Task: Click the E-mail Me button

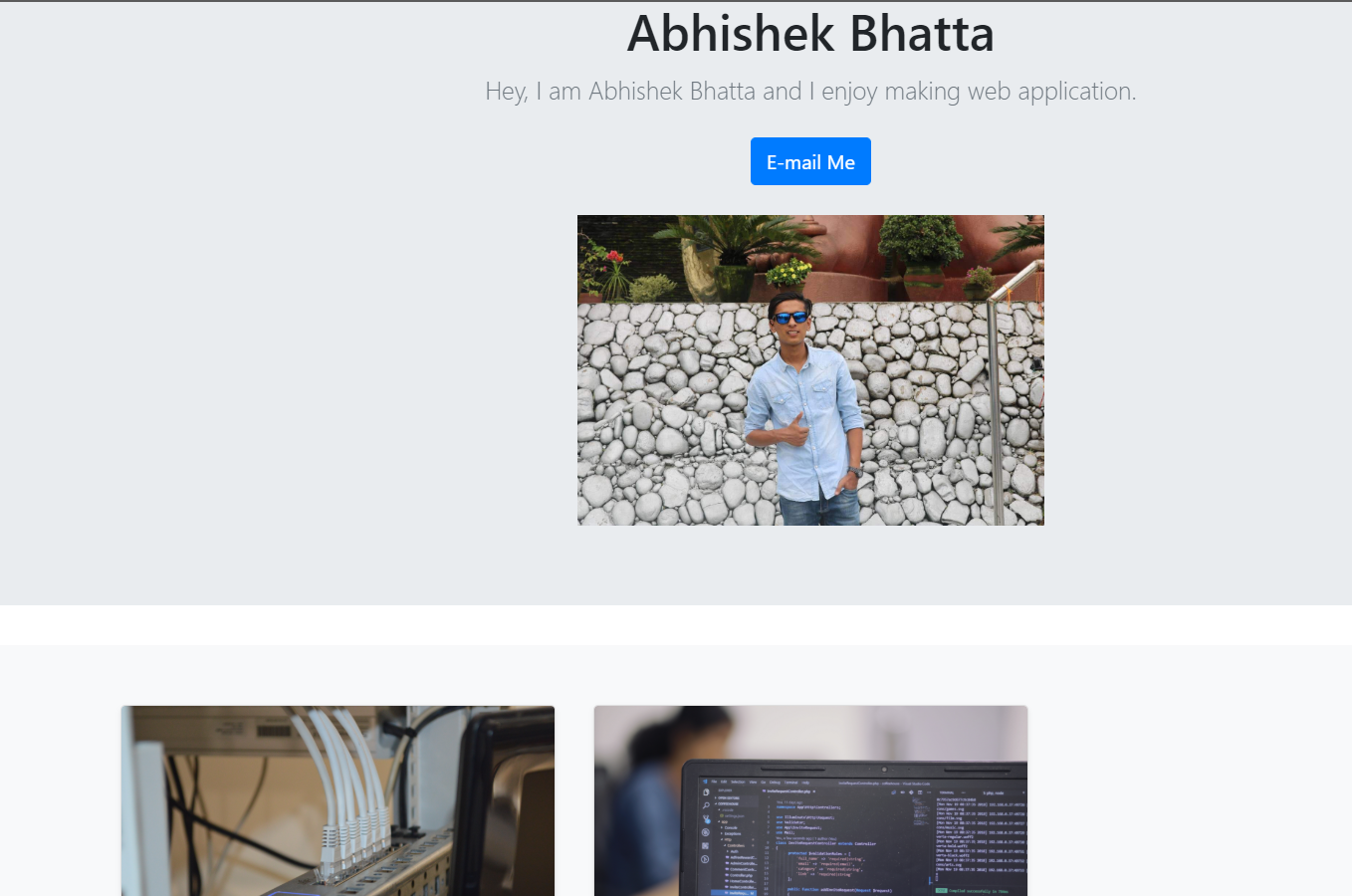Action: coord(810,161)
